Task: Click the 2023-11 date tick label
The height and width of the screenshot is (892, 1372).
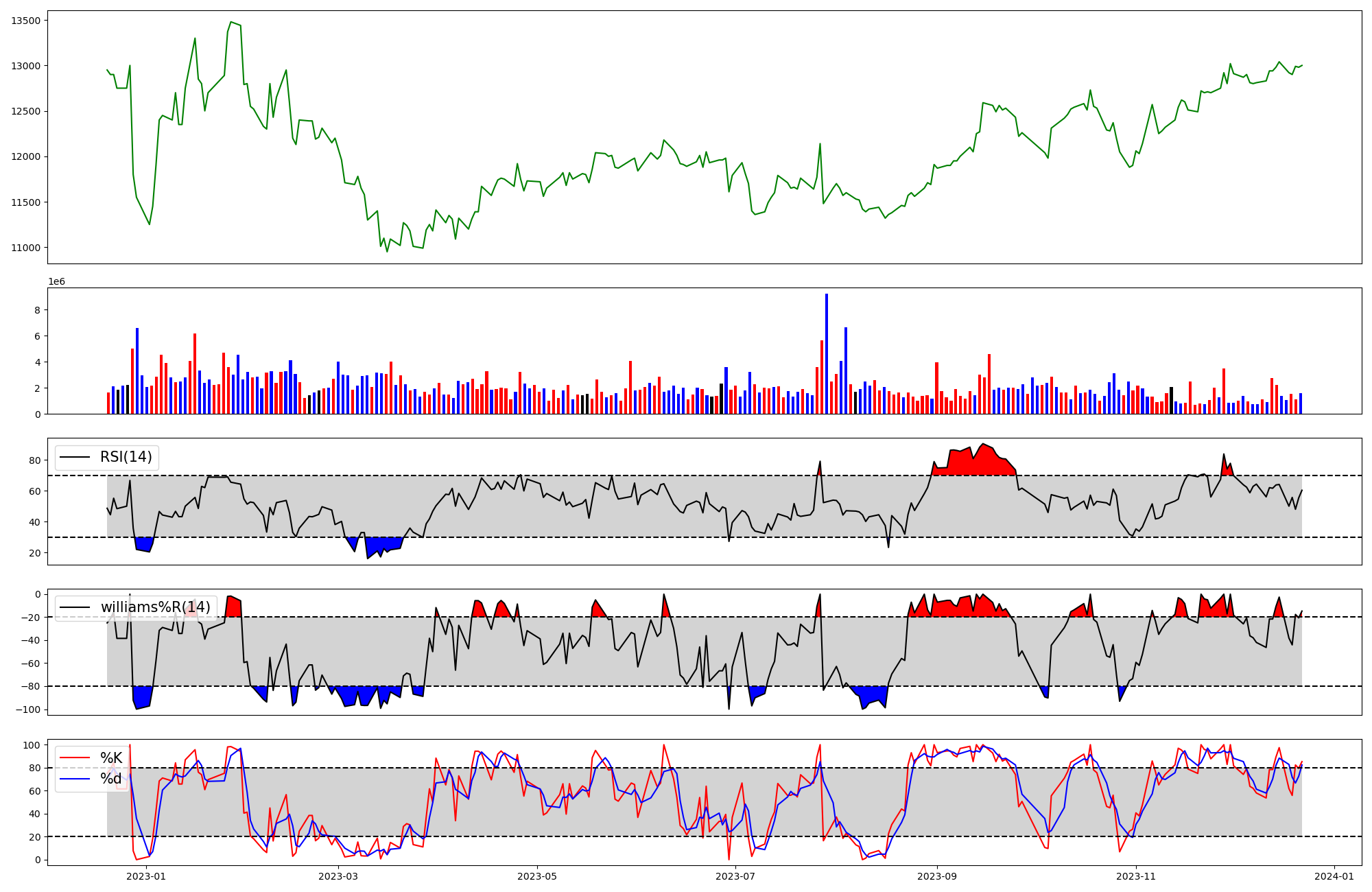Action: 1136,876
